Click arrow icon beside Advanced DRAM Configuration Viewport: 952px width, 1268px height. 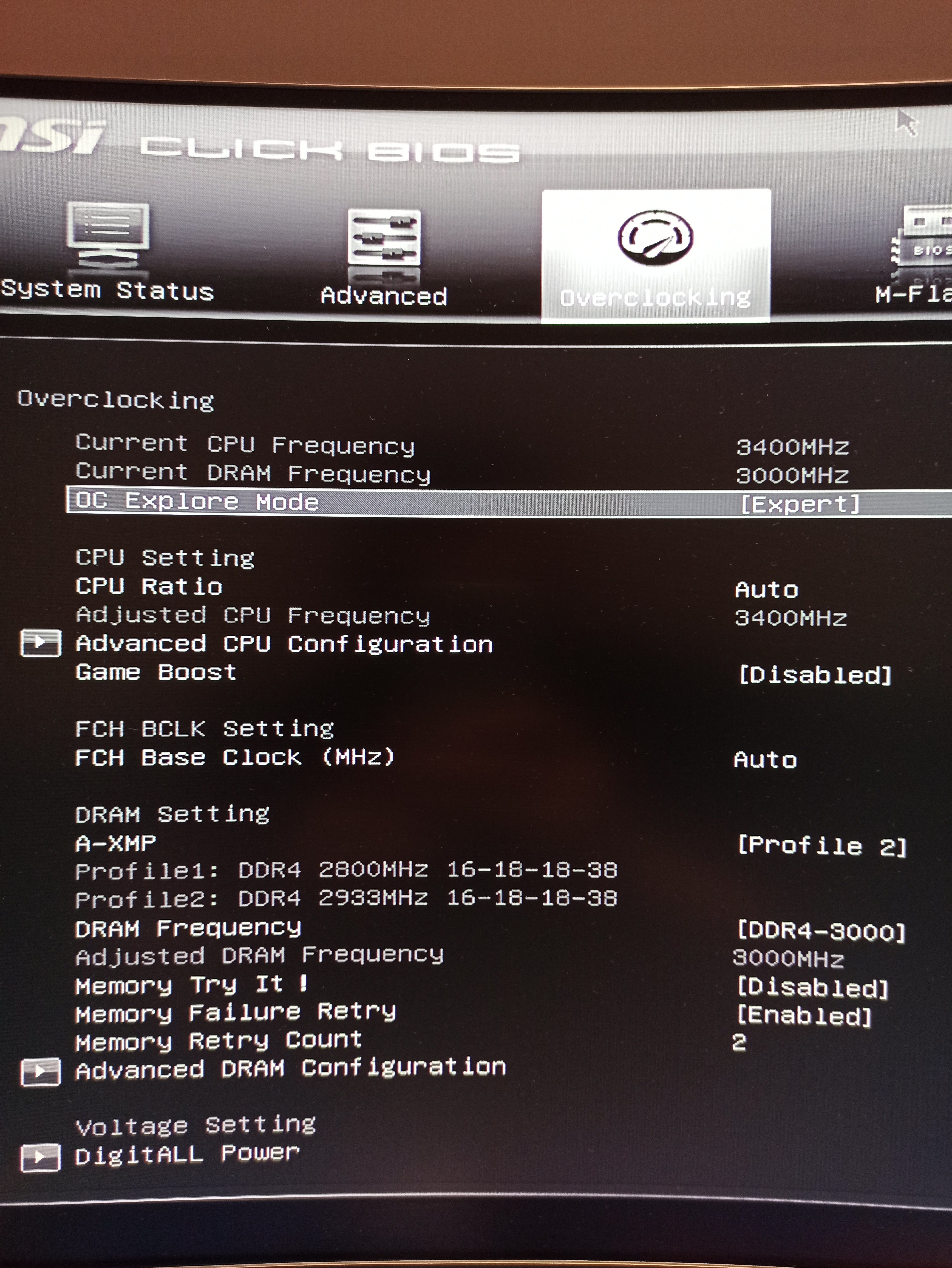pyautogui.click(x=40, y=1071)
